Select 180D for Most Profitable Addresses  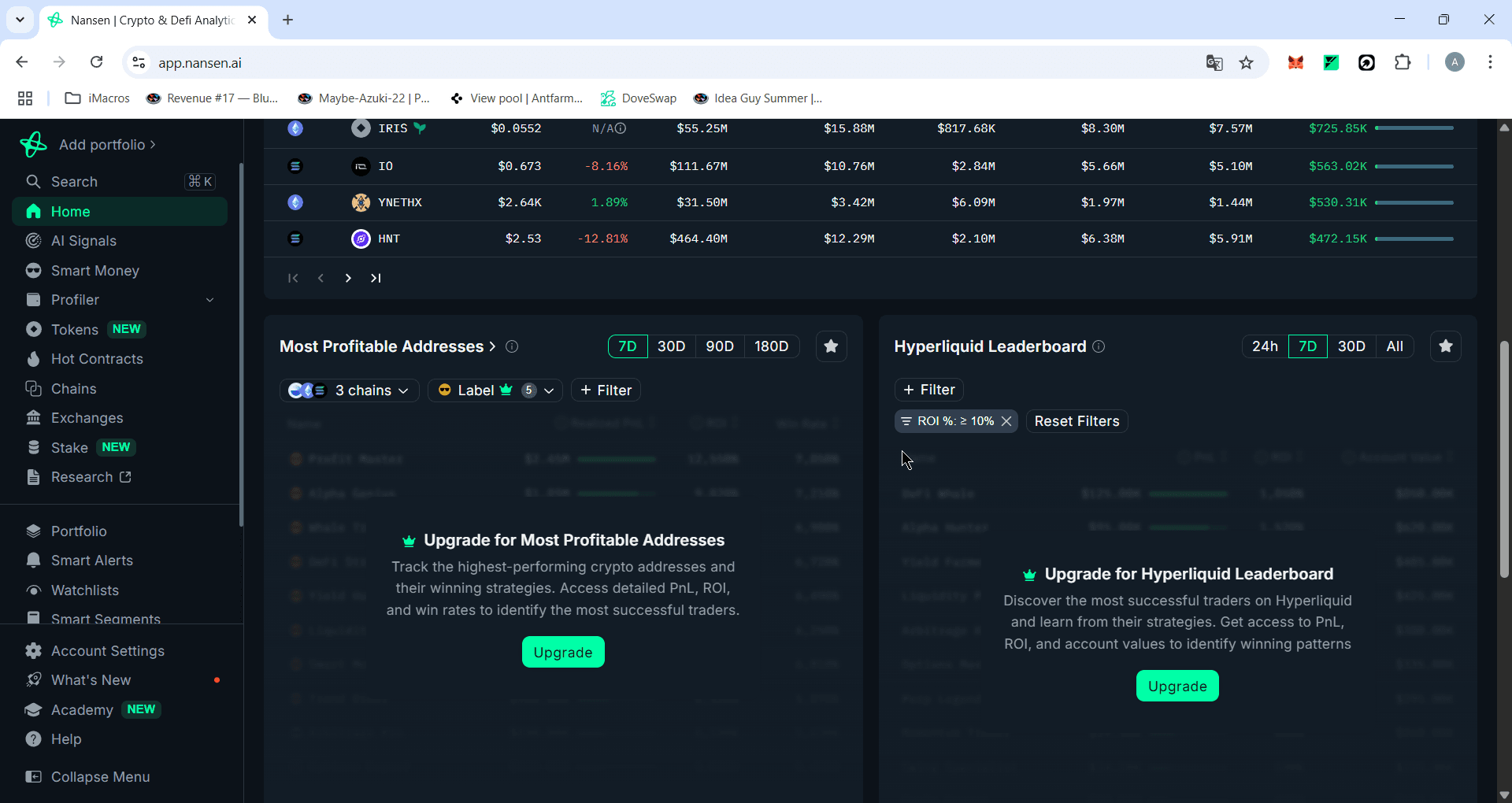772,346
